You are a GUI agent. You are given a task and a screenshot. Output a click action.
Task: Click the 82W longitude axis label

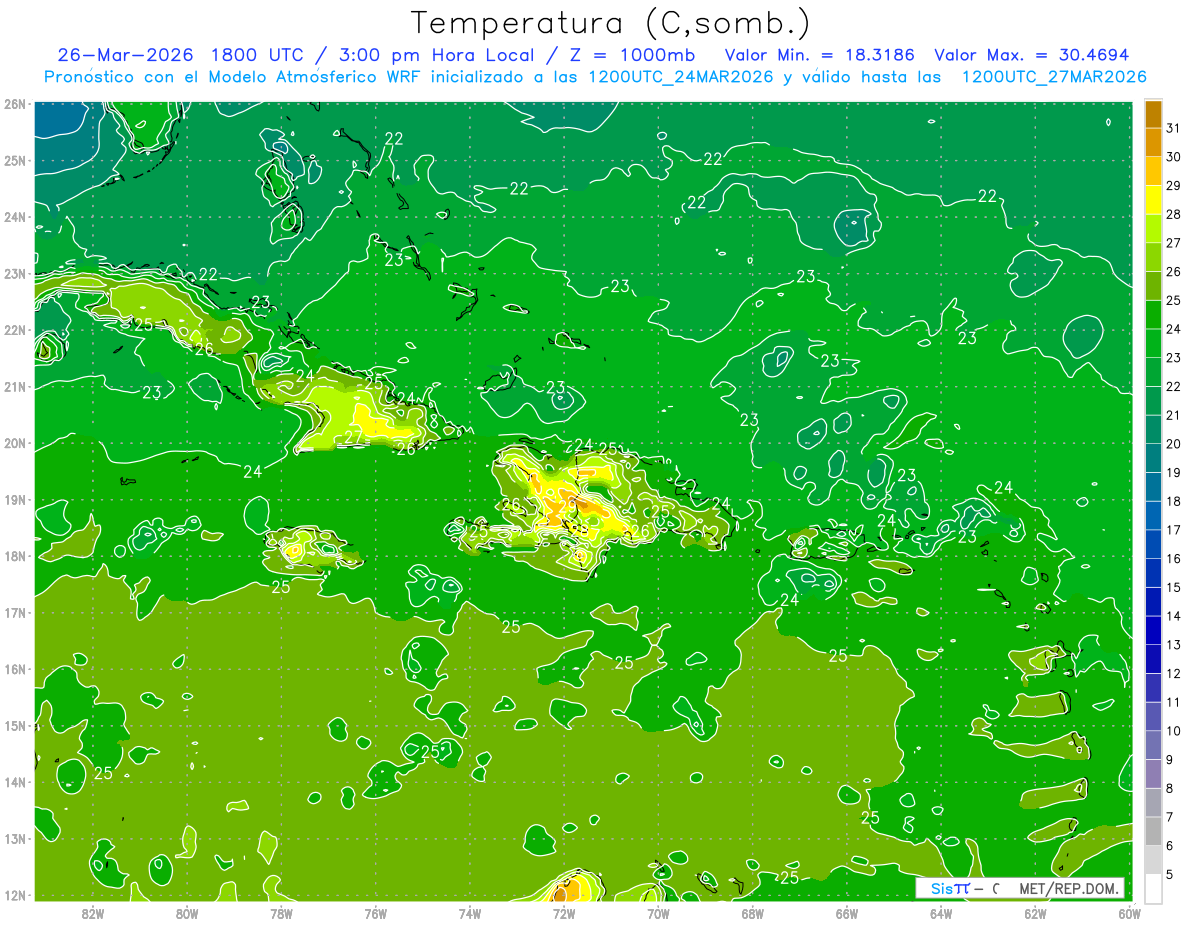[93, 913]
